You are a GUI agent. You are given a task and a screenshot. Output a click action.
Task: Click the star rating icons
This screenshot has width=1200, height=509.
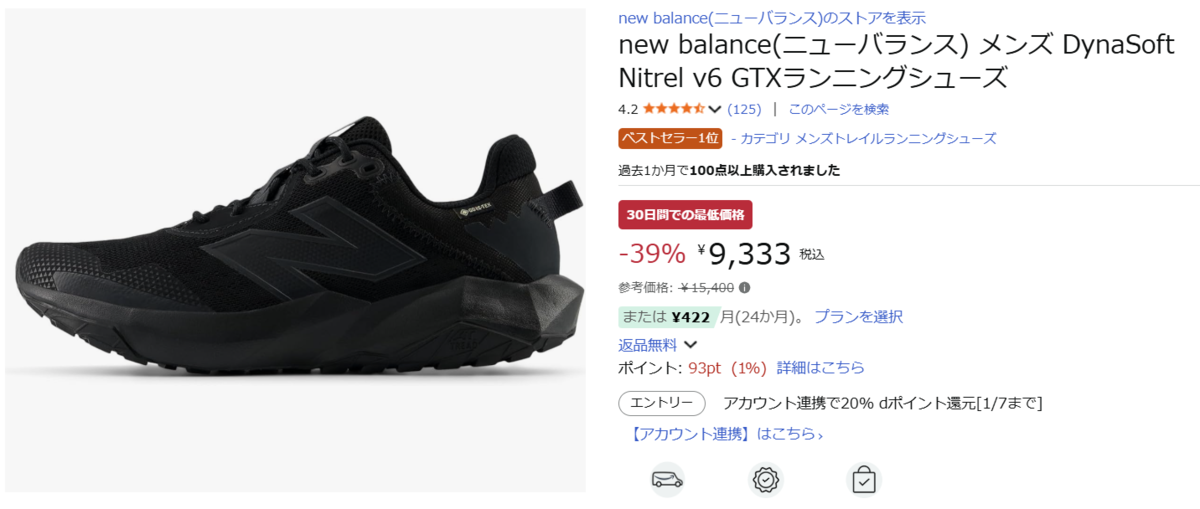click(x=674, y=109)
